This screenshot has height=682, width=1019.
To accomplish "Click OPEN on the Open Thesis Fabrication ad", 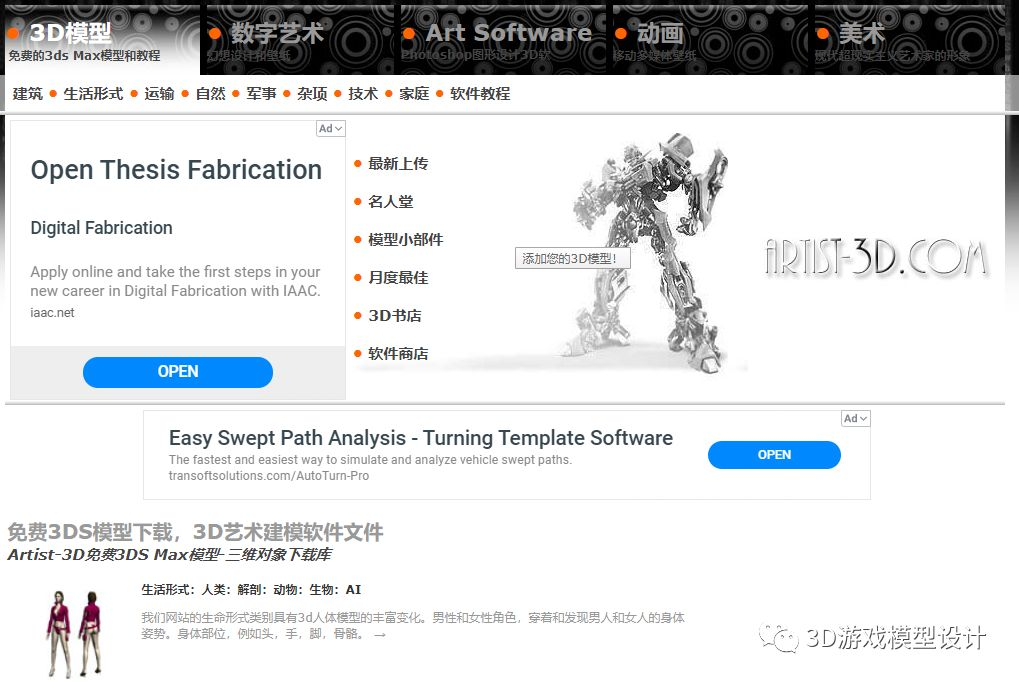I will [x=178, y=372].
